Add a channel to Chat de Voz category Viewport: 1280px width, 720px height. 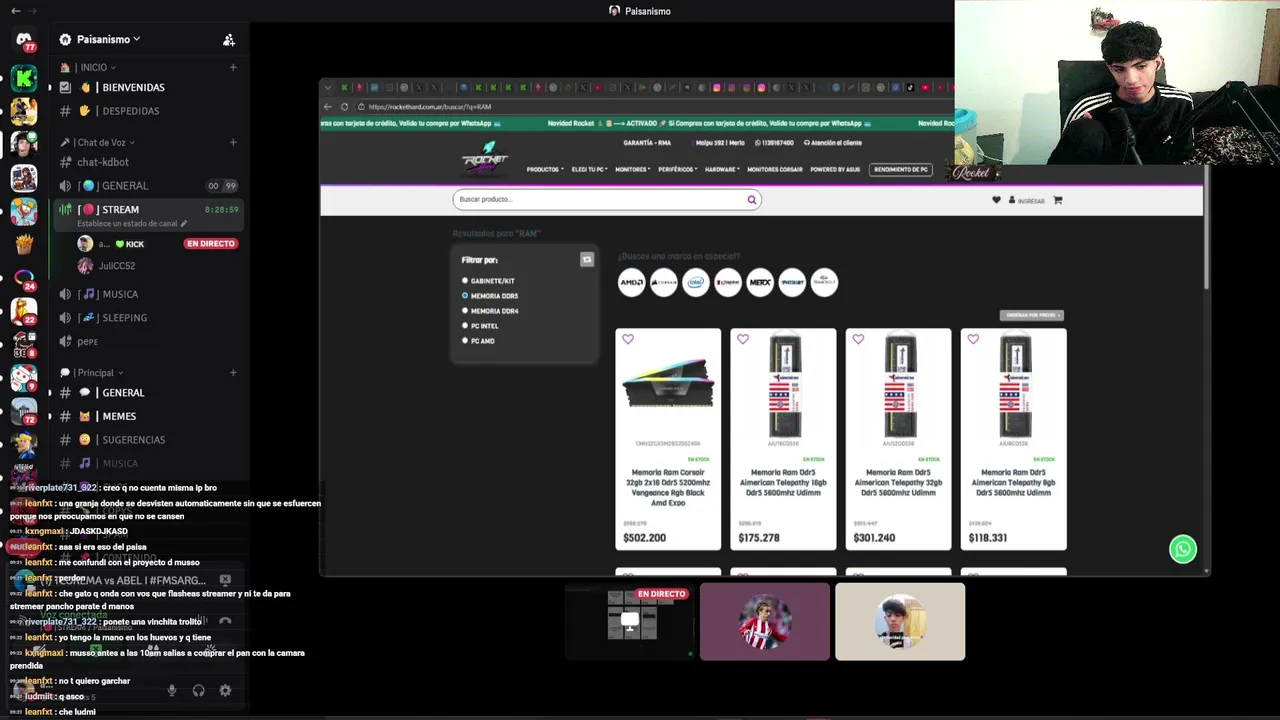point(233,142)
